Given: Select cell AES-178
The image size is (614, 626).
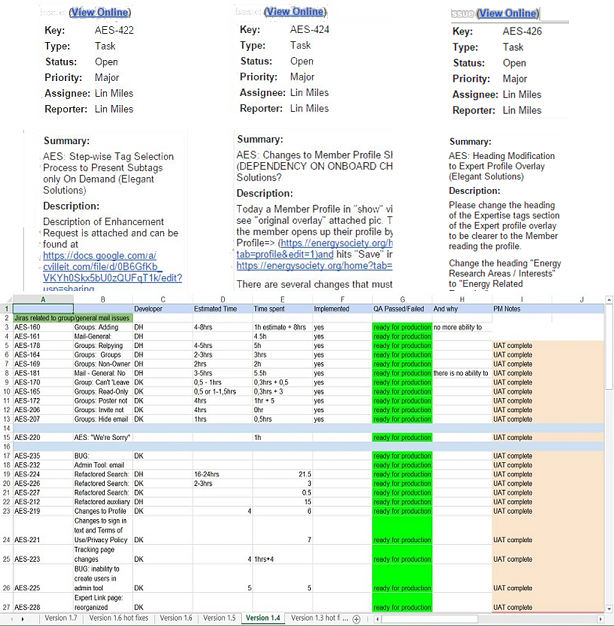Looking at the screenshot, I should tap(43, 345).
